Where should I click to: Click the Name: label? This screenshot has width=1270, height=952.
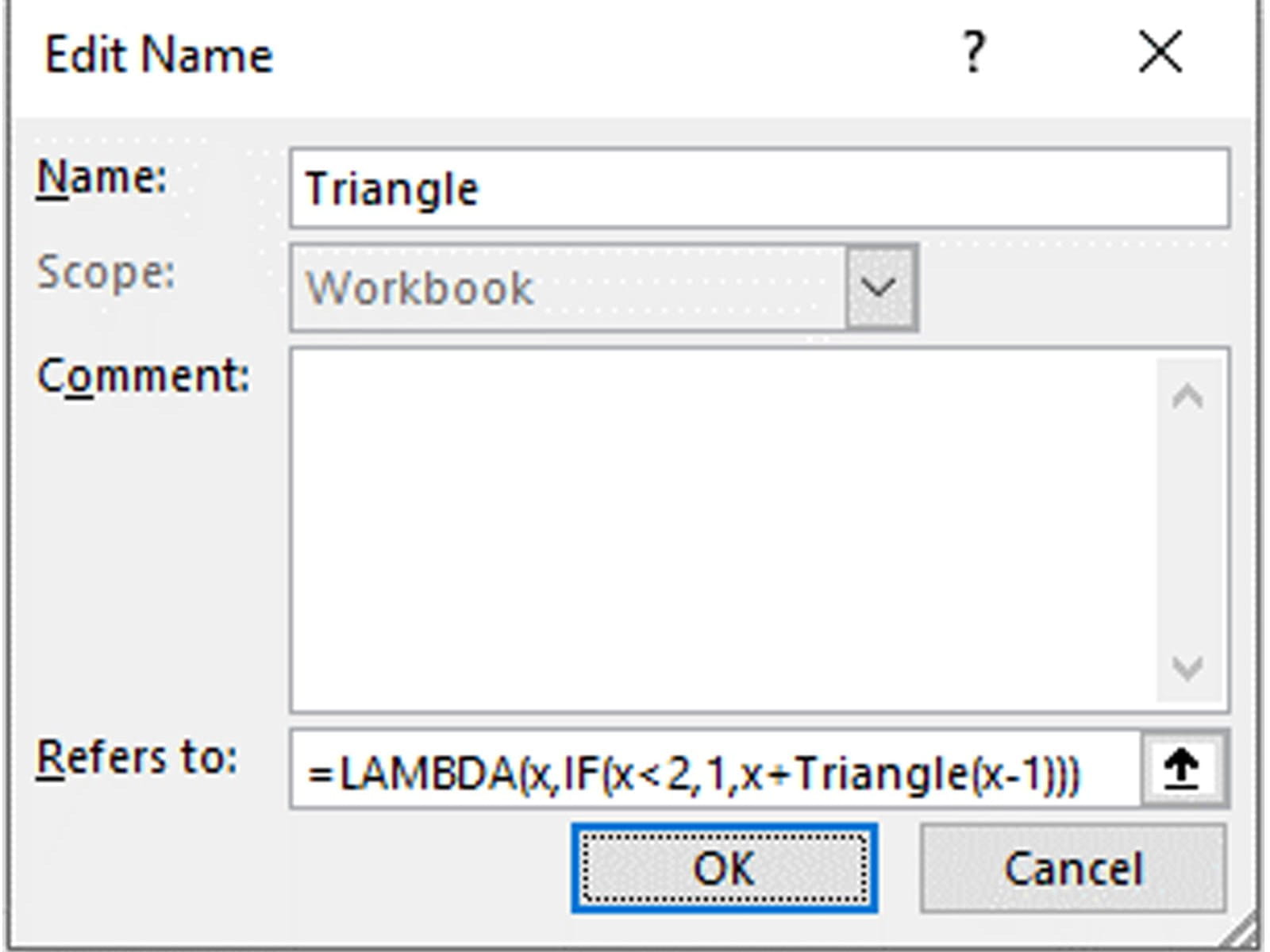pos(102,177)
